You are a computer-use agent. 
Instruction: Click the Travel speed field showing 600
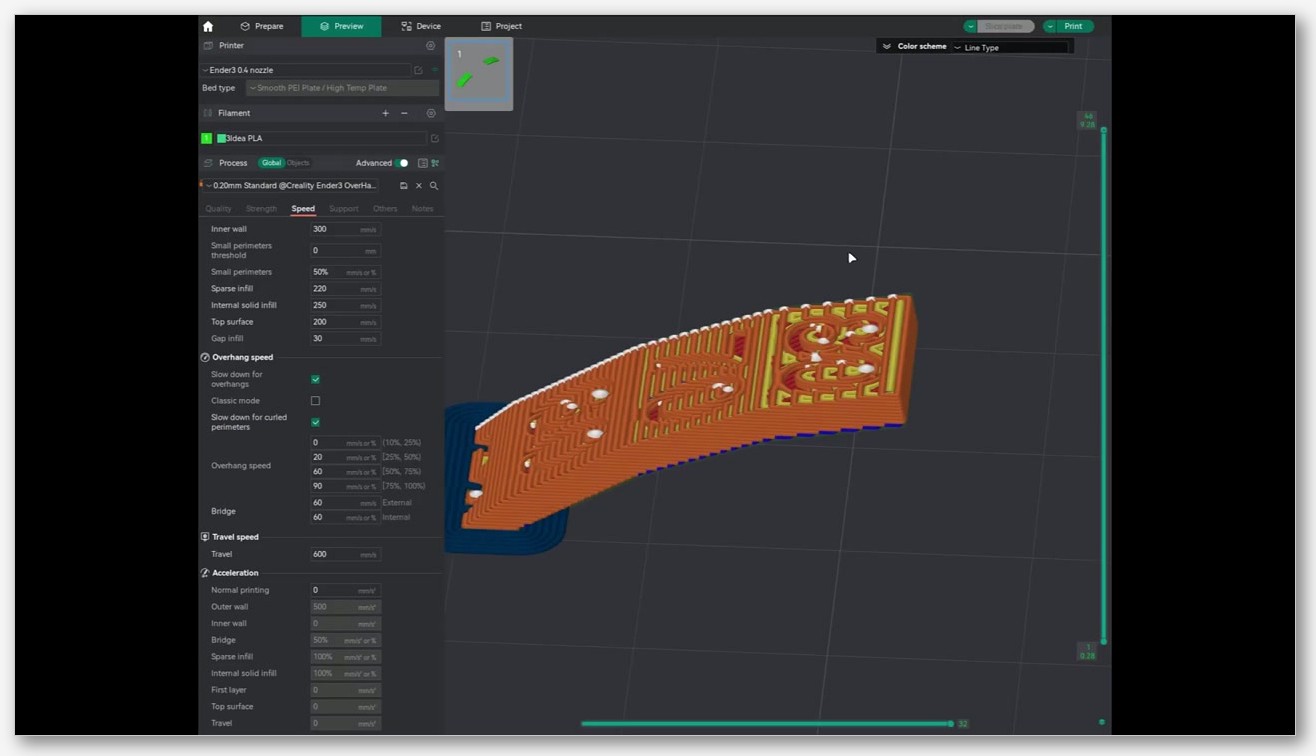click(345, 554)
